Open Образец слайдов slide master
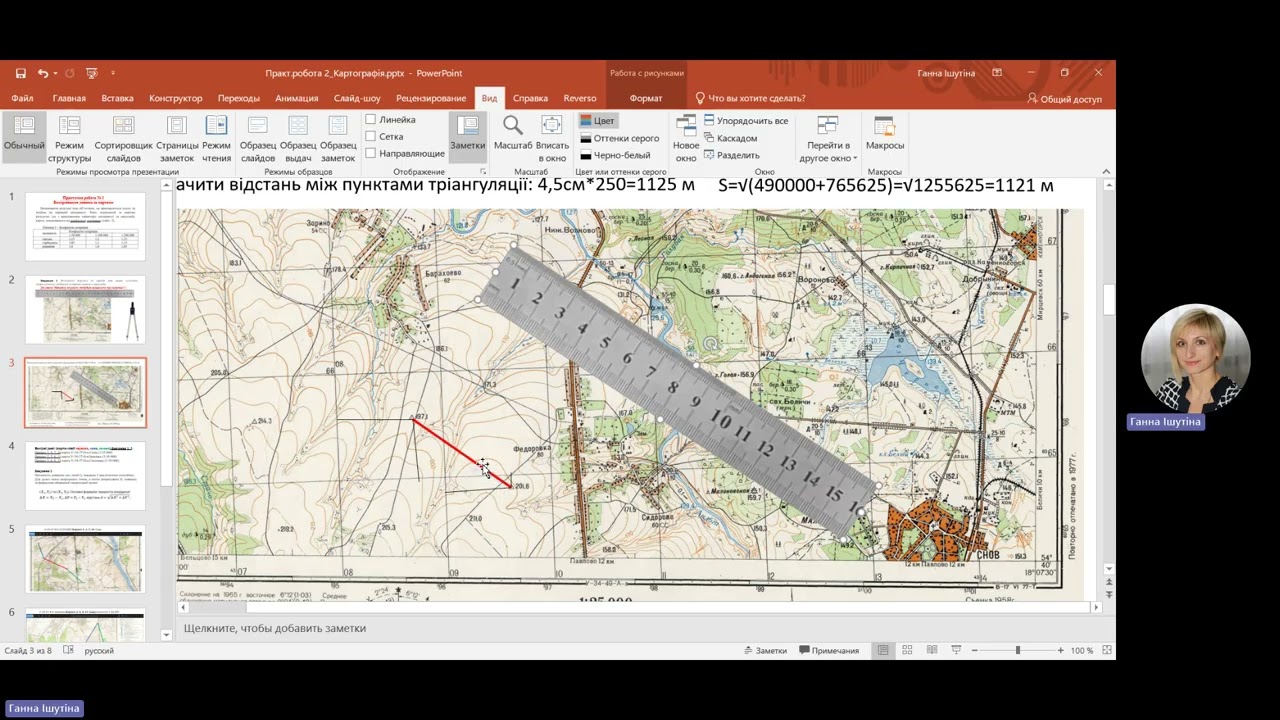Image resolution: width=1280 pixels, height=720 pixels. tap(258, 138)
